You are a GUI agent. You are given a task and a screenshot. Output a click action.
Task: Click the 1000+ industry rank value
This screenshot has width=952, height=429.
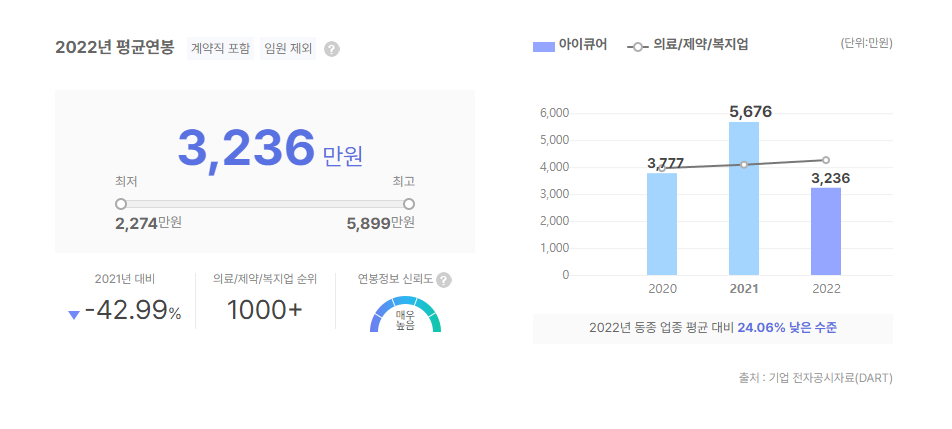point(265,310)
